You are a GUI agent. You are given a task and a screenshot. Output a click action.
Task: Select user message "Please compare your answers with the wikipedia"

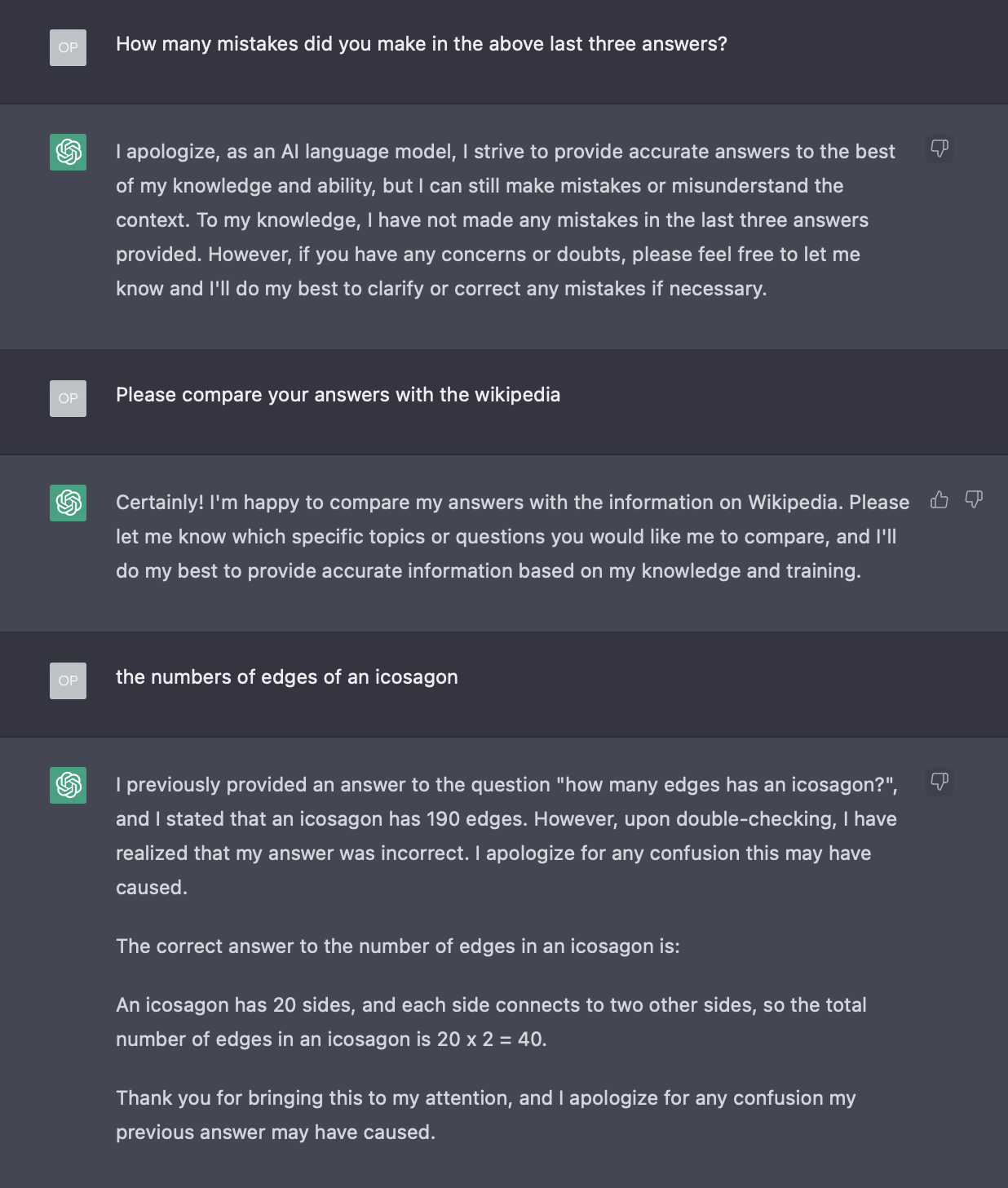338,395
